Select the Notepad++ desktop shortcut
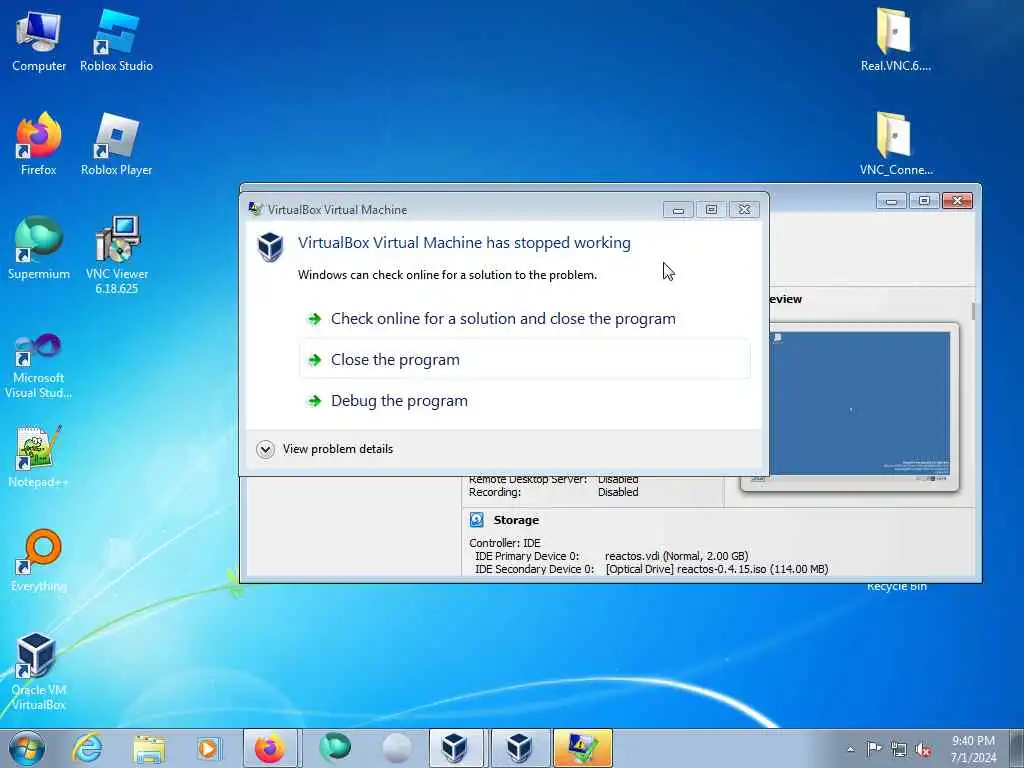1024x768 pixels. [x=39, y=456]
